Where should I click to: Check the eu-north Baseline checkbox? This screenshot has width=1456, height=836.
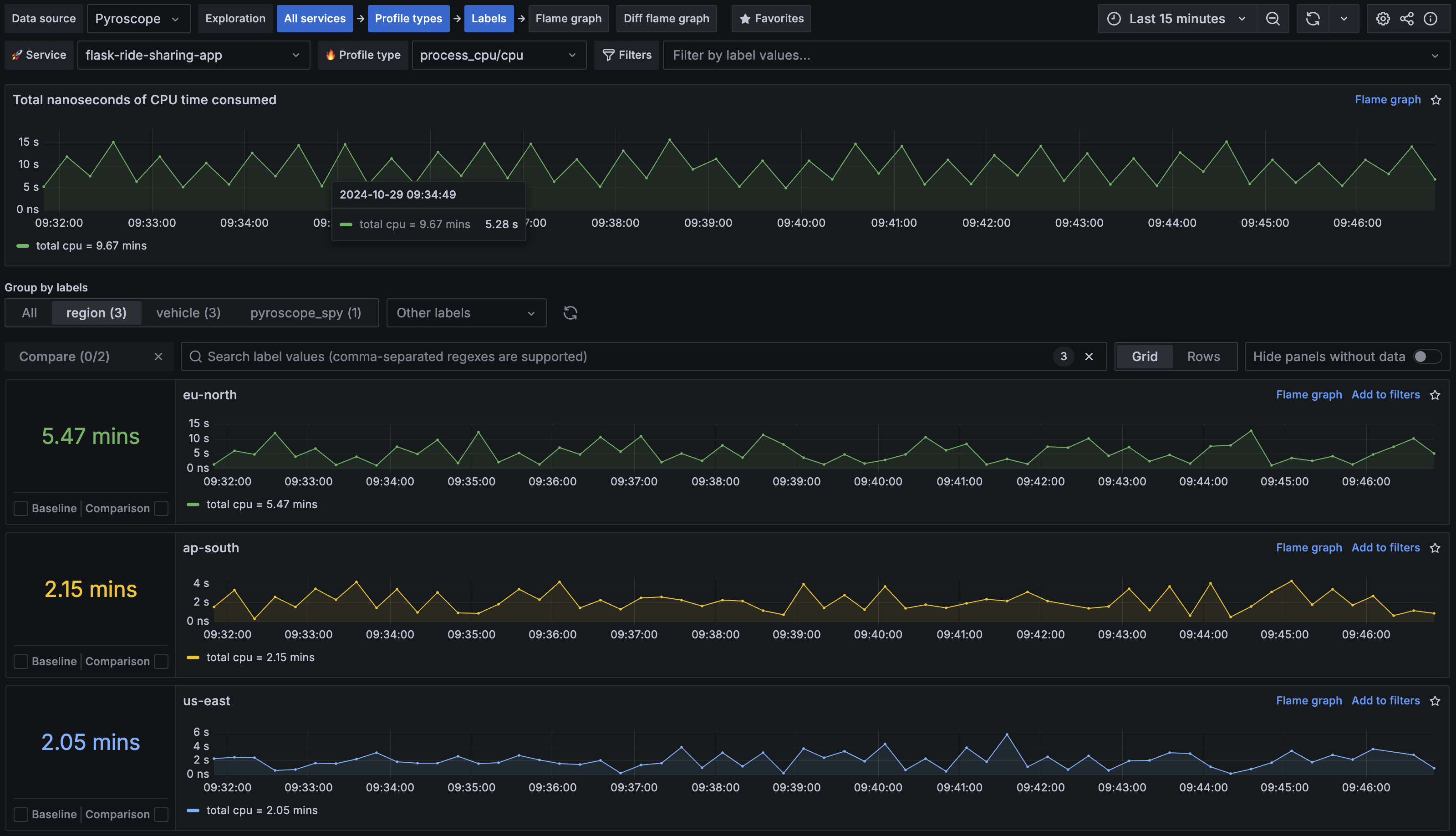[x=20, y=508]
